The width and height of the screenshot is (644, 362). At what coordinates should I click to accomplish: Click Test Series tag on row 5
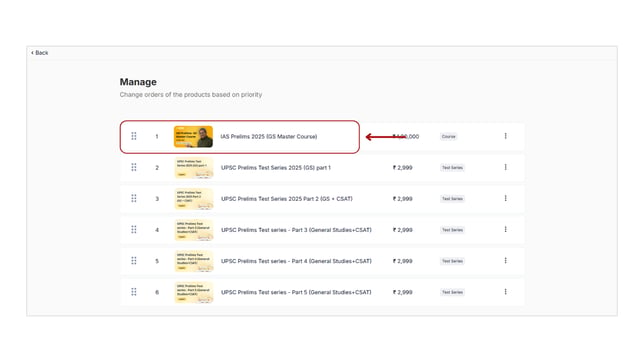(452, 261)
